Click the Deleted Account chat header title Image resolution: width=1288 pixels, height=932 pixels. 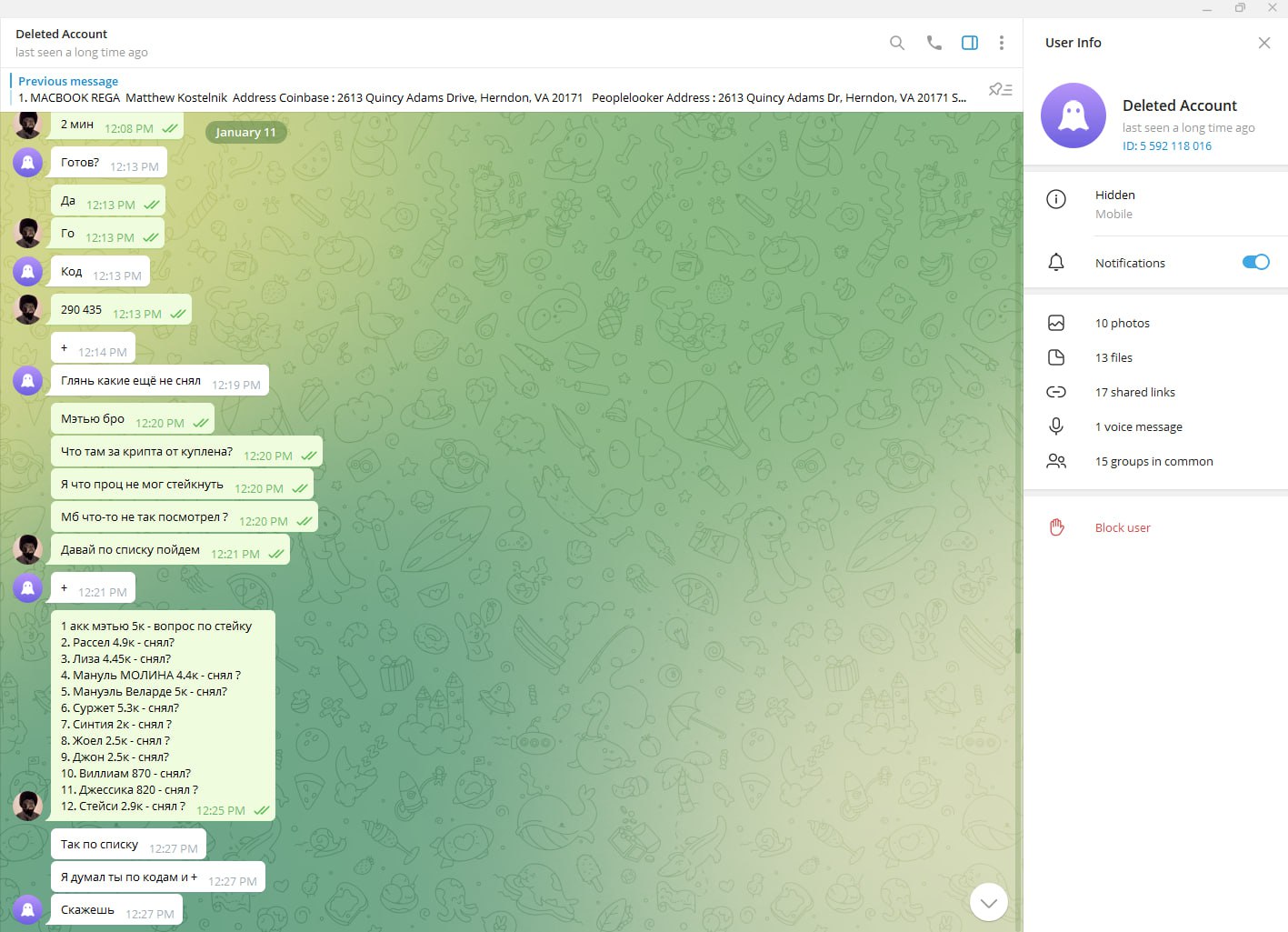tap(61, 34)
